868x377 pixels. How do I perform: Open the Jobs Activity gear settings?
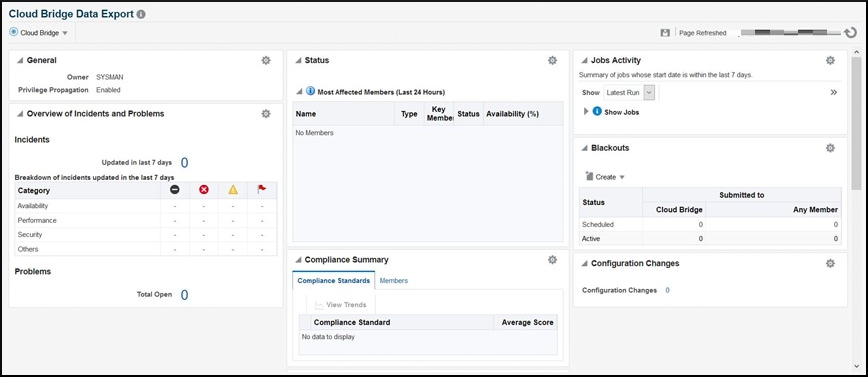pos(830,60)
